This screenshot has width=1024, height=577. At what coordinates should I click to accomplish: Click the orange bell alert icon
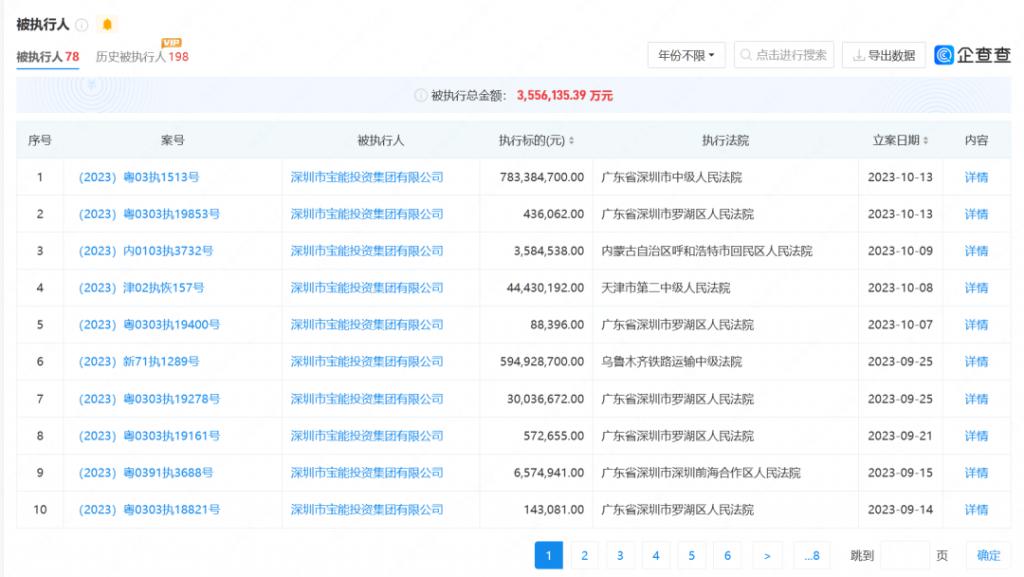click(107, 24)
